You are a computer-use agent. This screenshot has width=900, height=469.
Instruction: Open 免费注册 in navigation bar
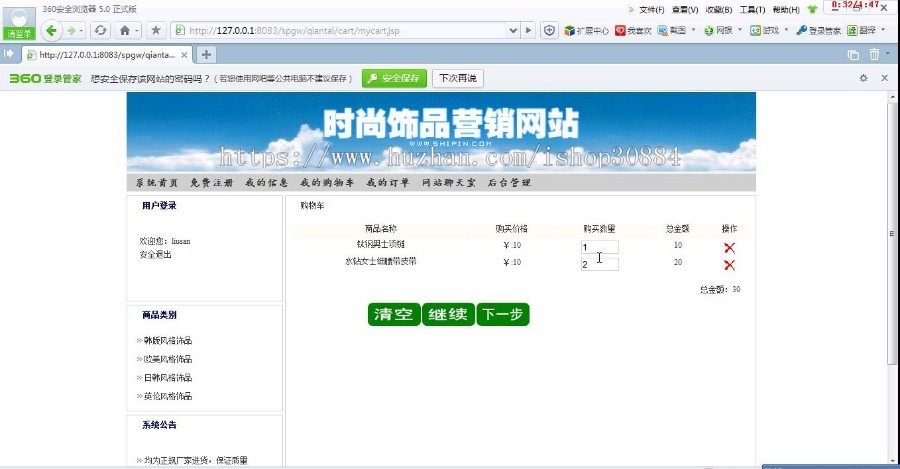point(212,183)
